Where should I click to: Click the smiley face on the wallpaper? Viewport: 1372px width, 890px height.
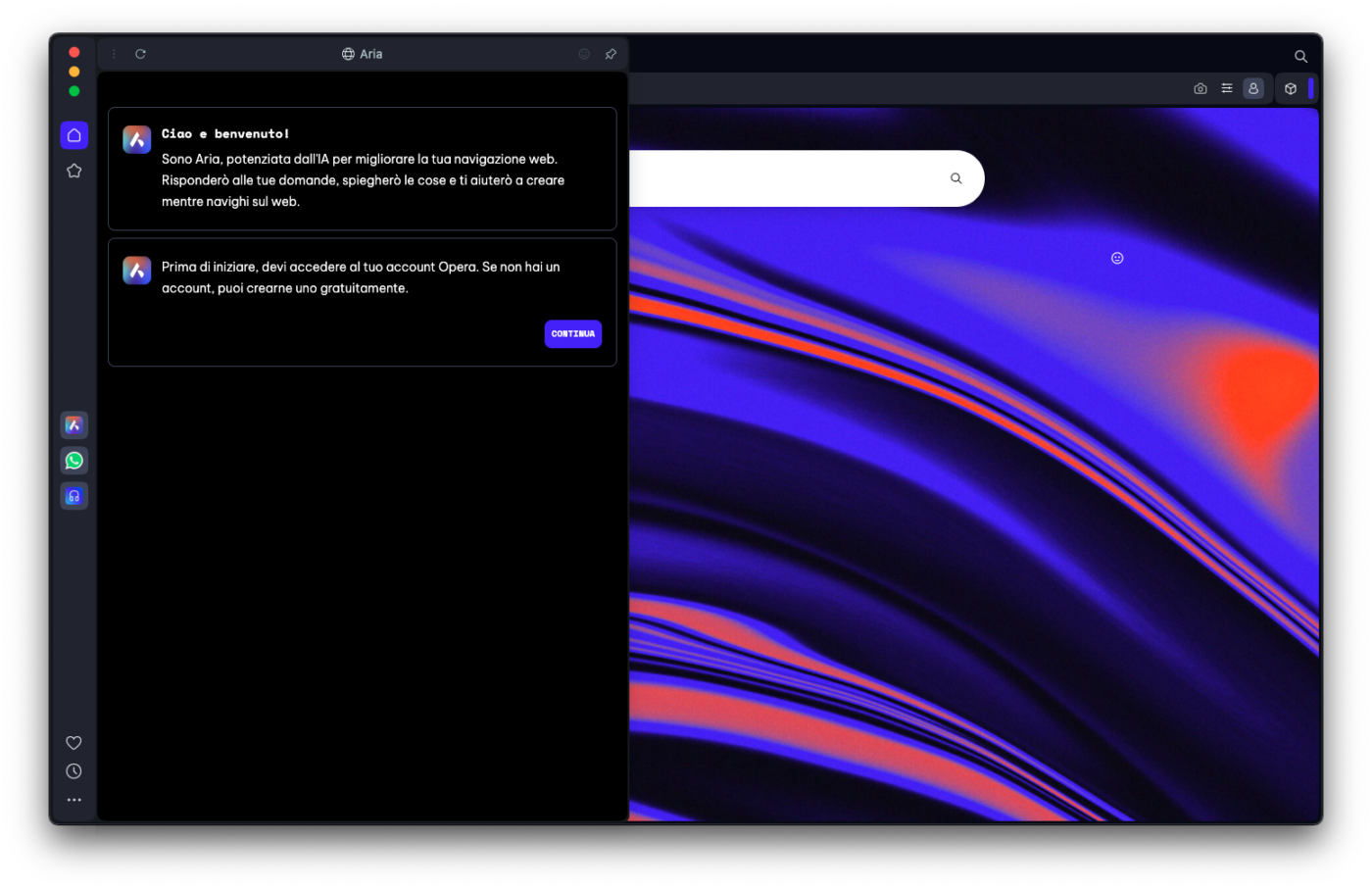[1117, 258]
